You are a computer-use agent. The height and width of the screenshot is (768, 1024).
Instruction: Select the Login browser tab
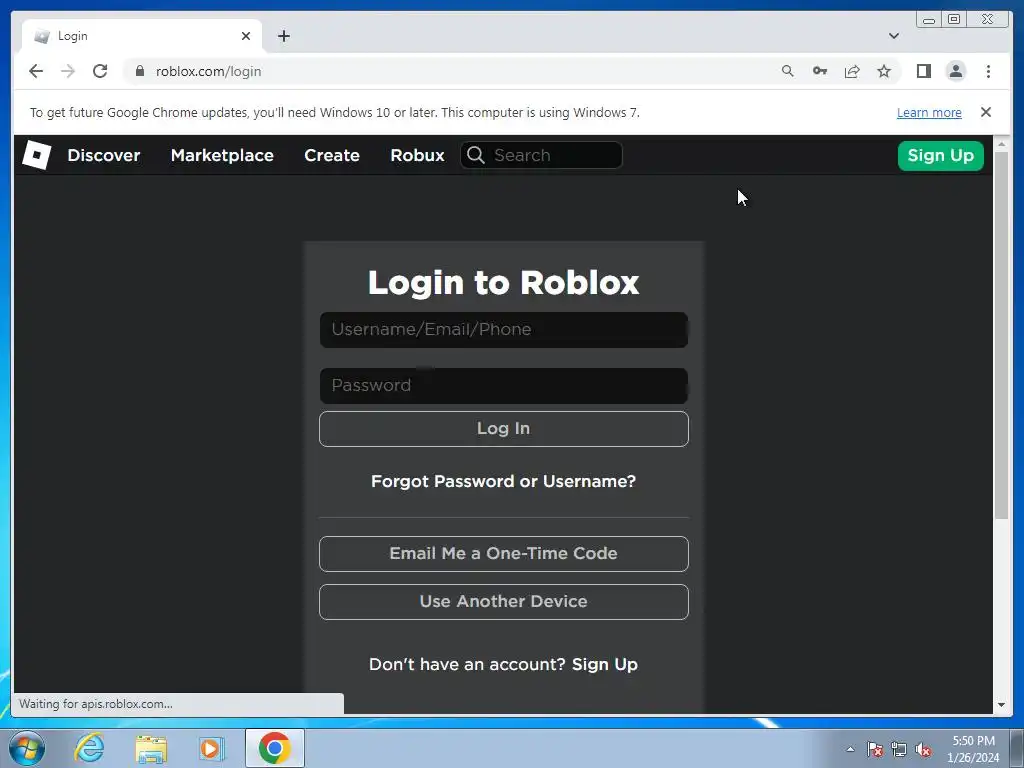pyautogui.click(x=142, y=36)
